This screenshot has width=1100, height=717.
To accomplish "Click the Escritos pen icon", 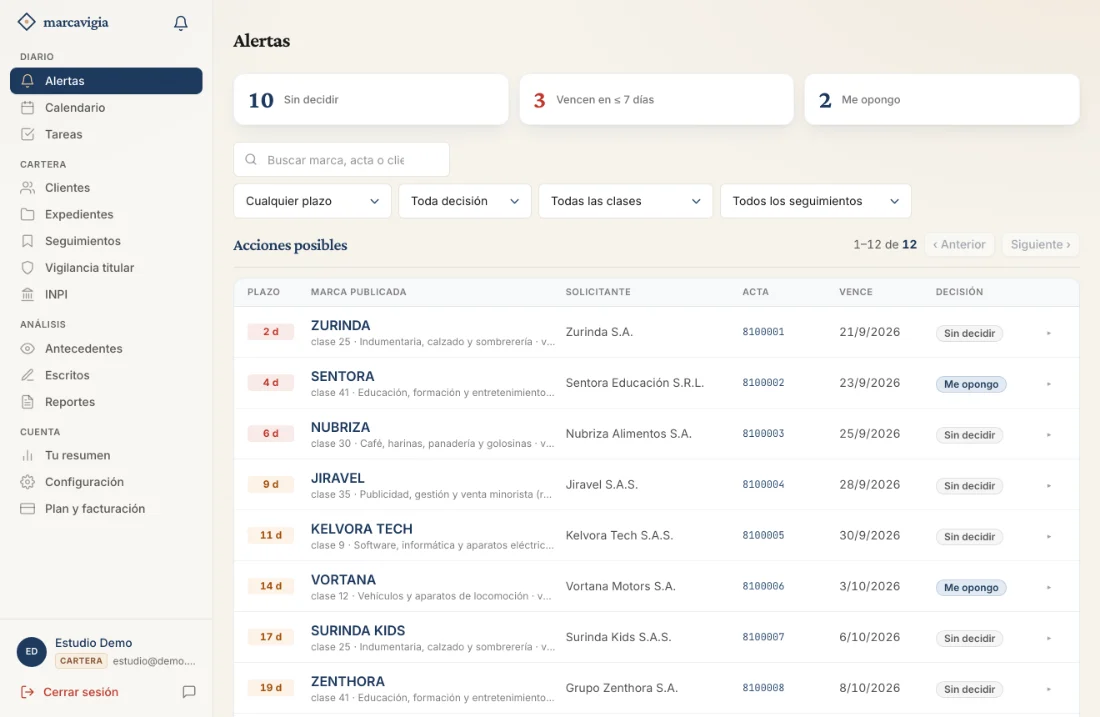I will [27, 375].
